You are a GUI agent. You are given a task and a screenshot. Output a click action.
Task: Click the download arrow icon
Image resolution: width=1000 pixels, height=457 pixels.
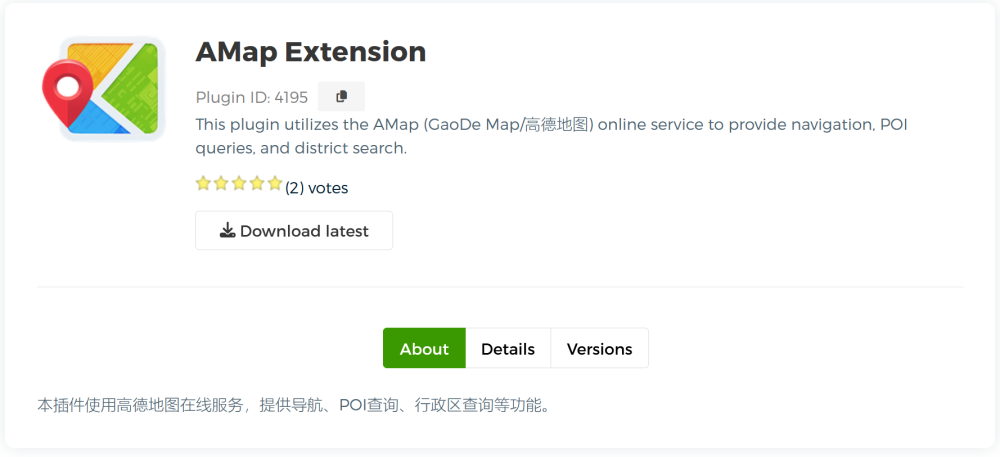pyautogui.click(x=227, y=231)
